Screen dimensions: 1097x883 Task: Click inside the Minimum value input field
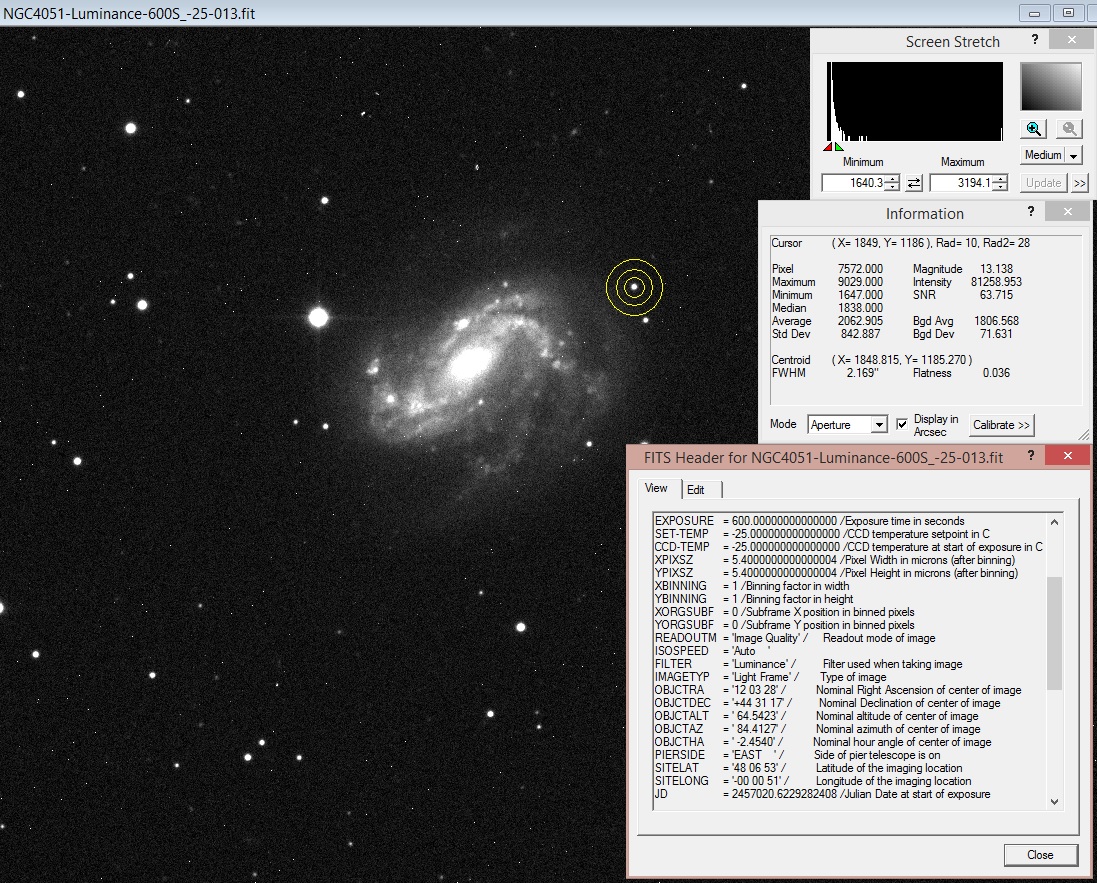pyautogui.click(x=858, y=182)
